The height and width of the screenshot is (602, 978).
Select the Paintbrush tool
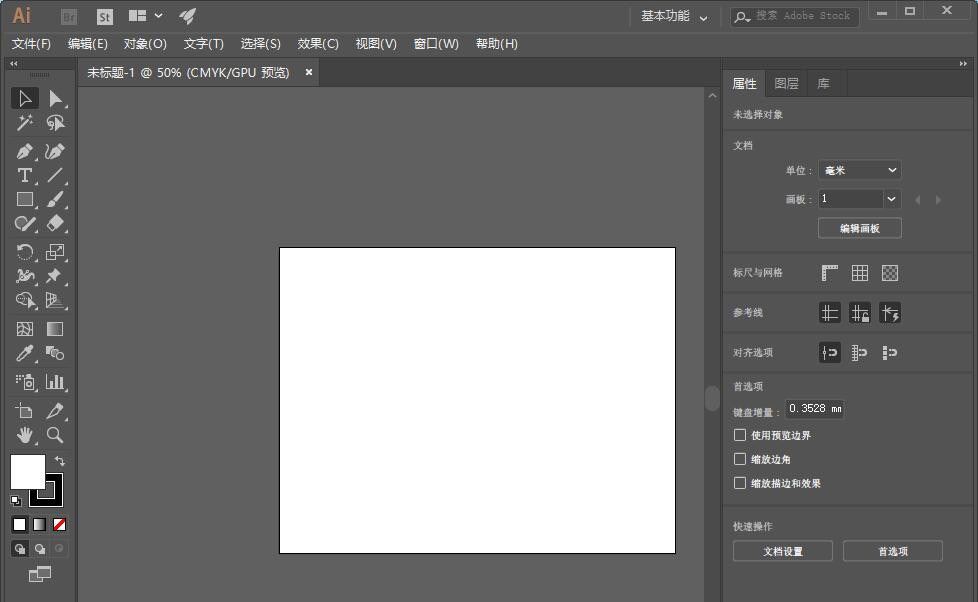[55, 199]
